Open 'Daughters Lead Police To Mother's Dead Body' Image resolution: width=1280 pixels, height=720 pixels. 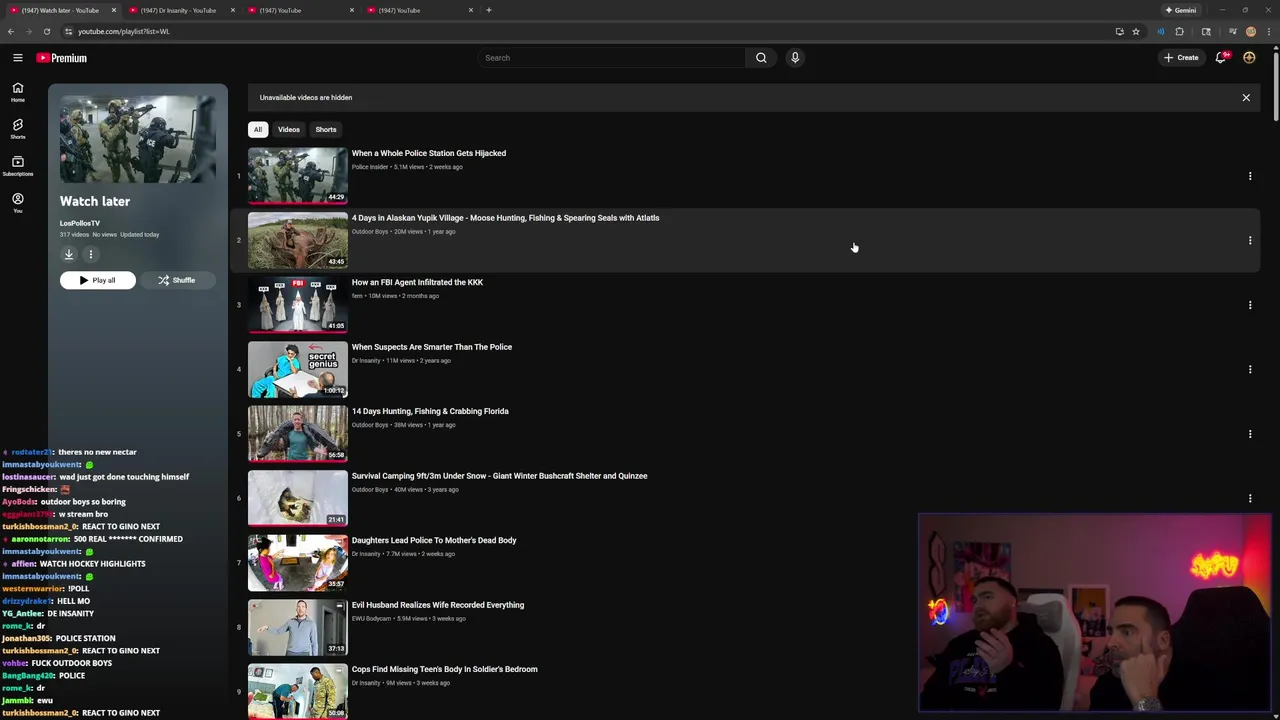(434, 540)
